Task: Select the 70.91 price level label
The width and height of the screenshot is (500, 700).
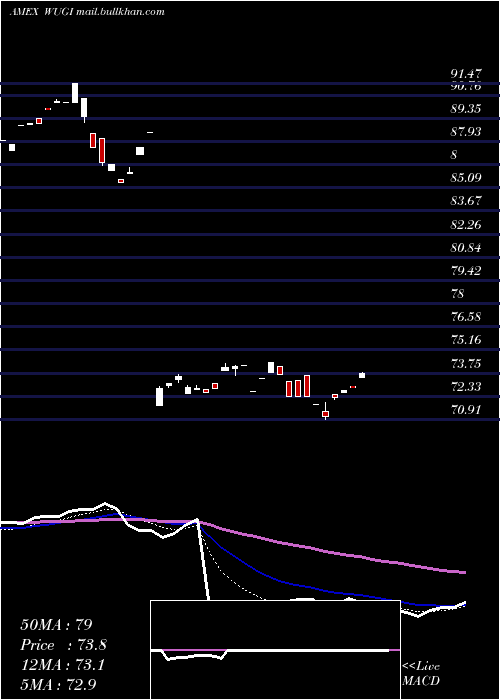Action: tap(466, 409)
